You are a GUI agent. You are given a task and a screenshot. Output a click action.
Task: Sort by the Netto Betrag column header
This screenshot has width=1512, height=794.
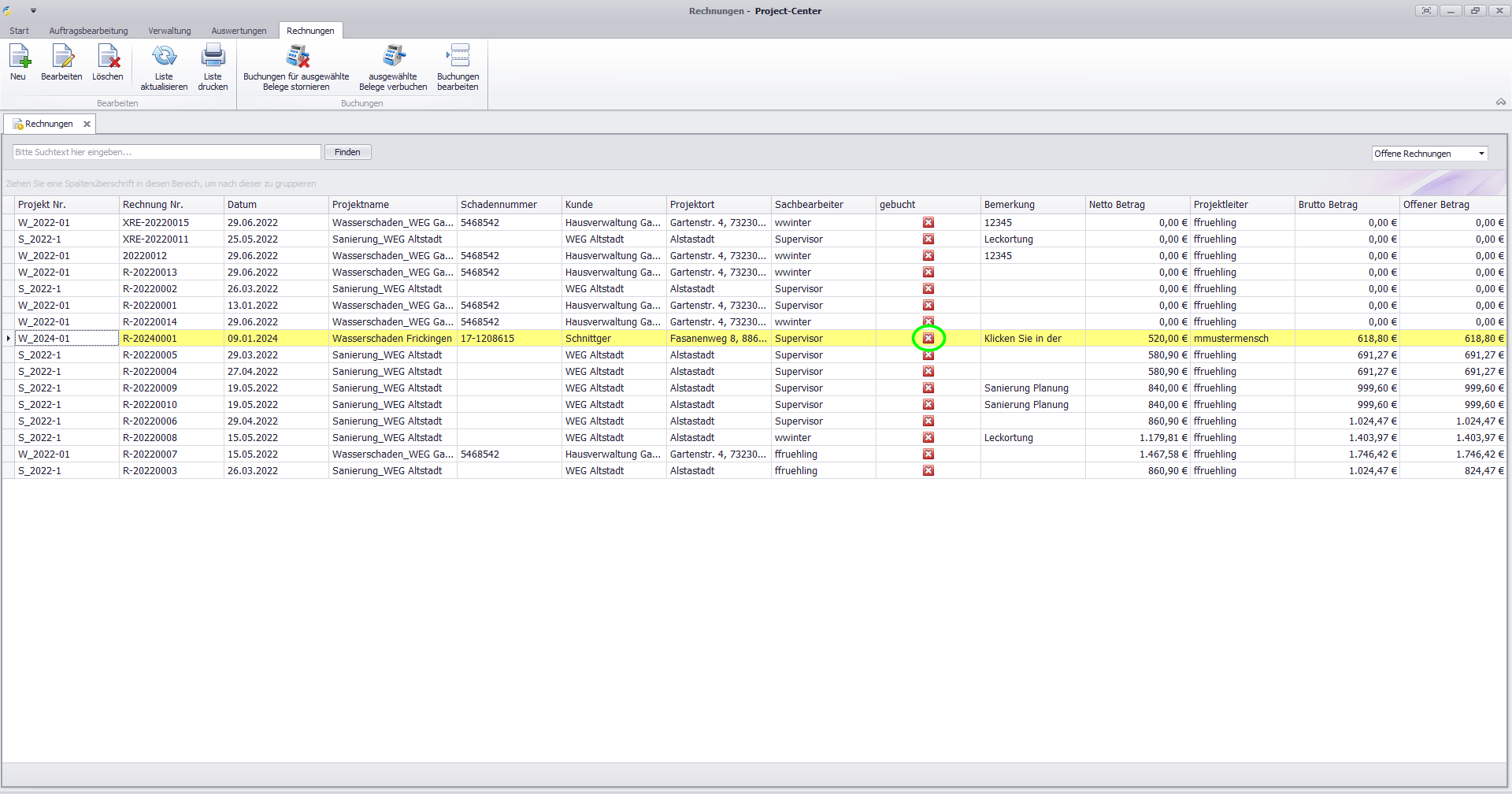click(1117, 205)
